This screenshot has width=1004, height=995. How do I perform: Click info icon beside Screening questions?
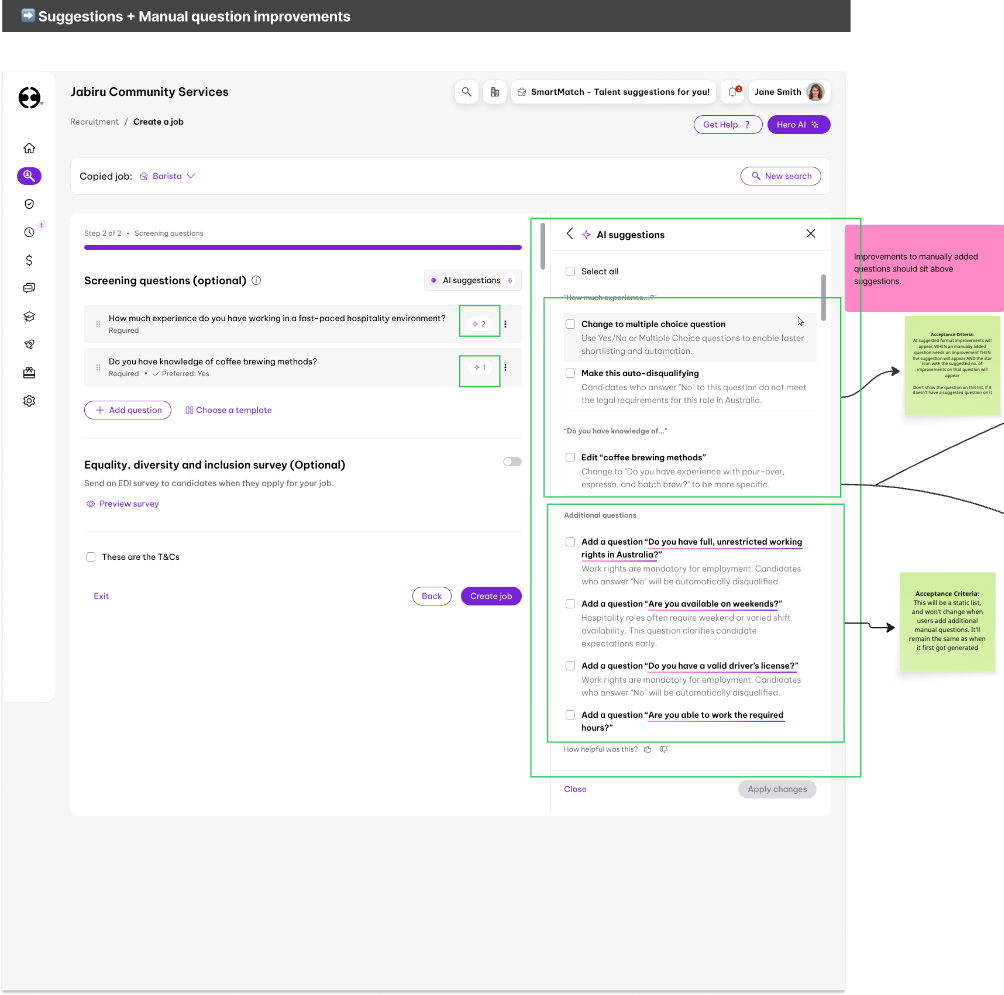(x=256, y=281)
